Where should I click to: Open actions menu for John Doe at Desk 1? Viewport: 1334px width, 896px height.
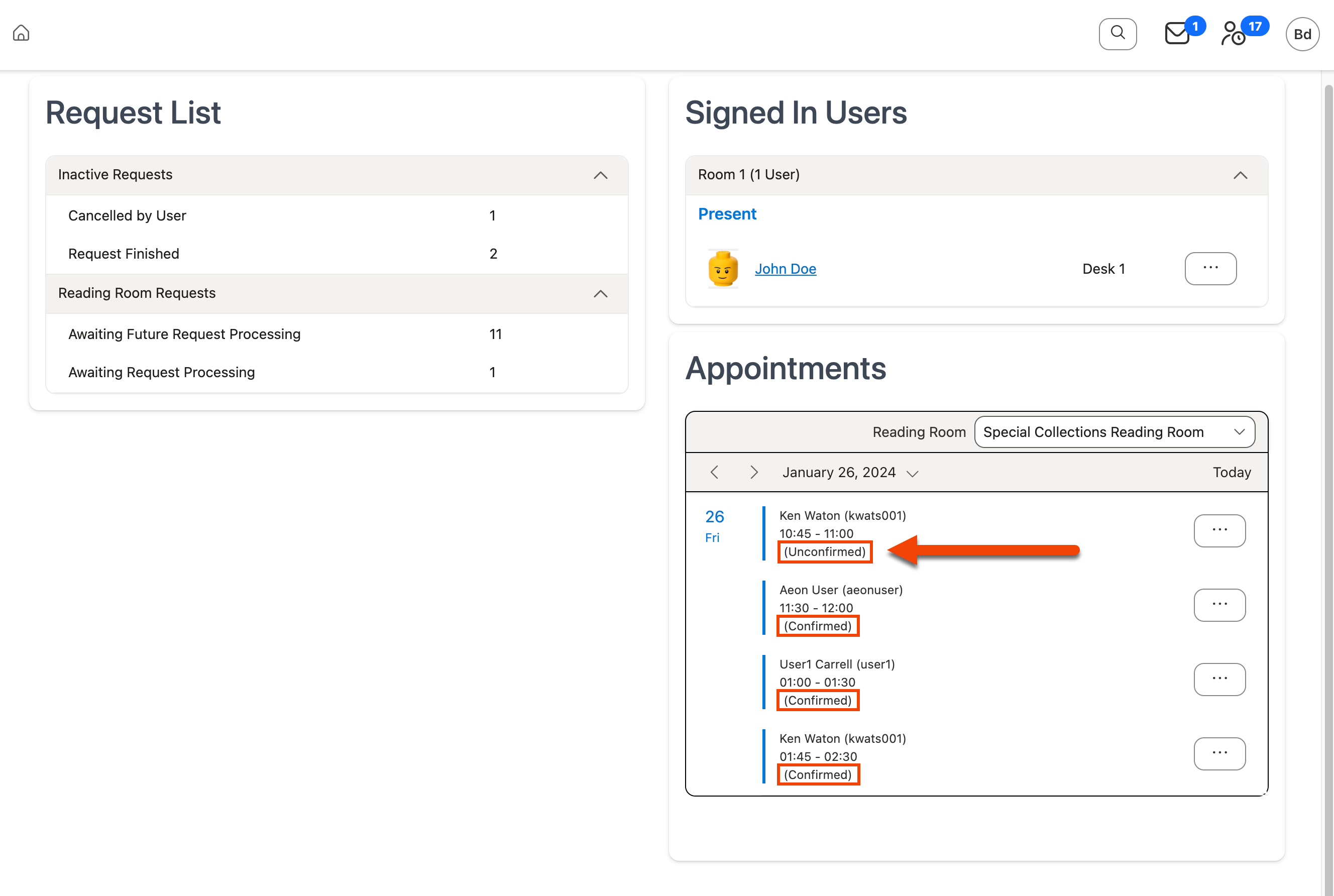(x=1210, y=269)
